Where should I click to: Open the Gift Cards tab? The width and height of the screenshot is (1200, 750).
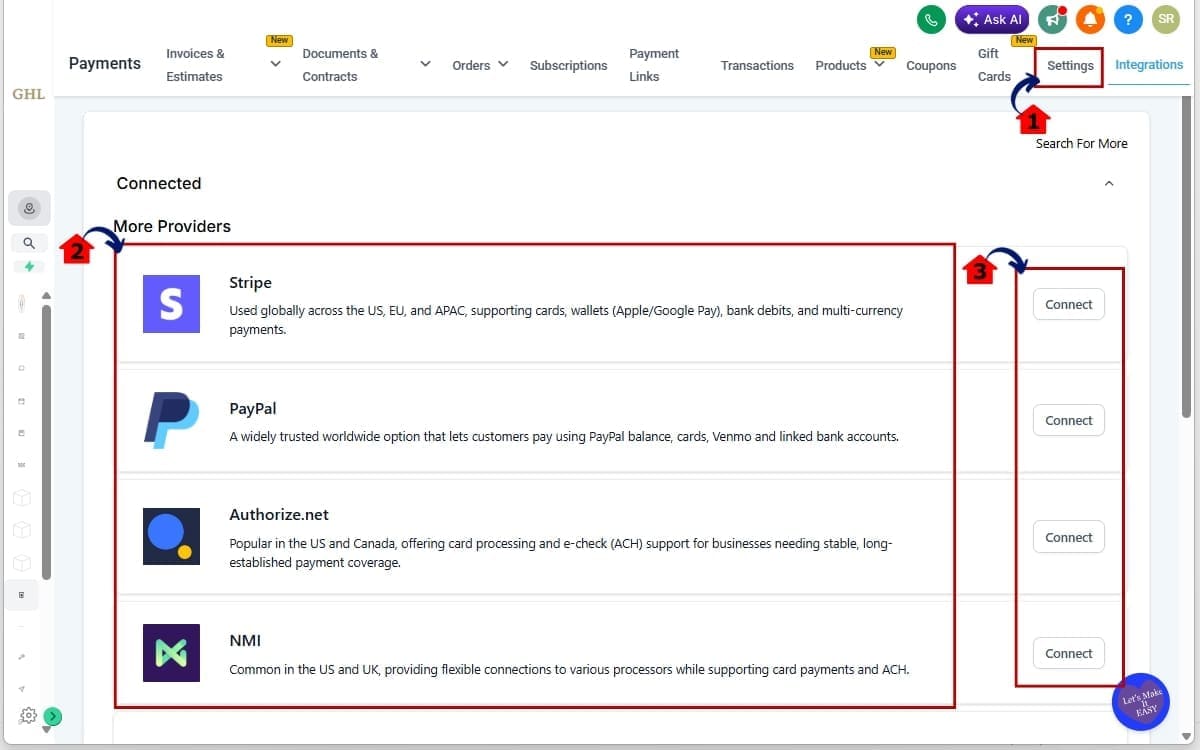(x=994, y=65)
